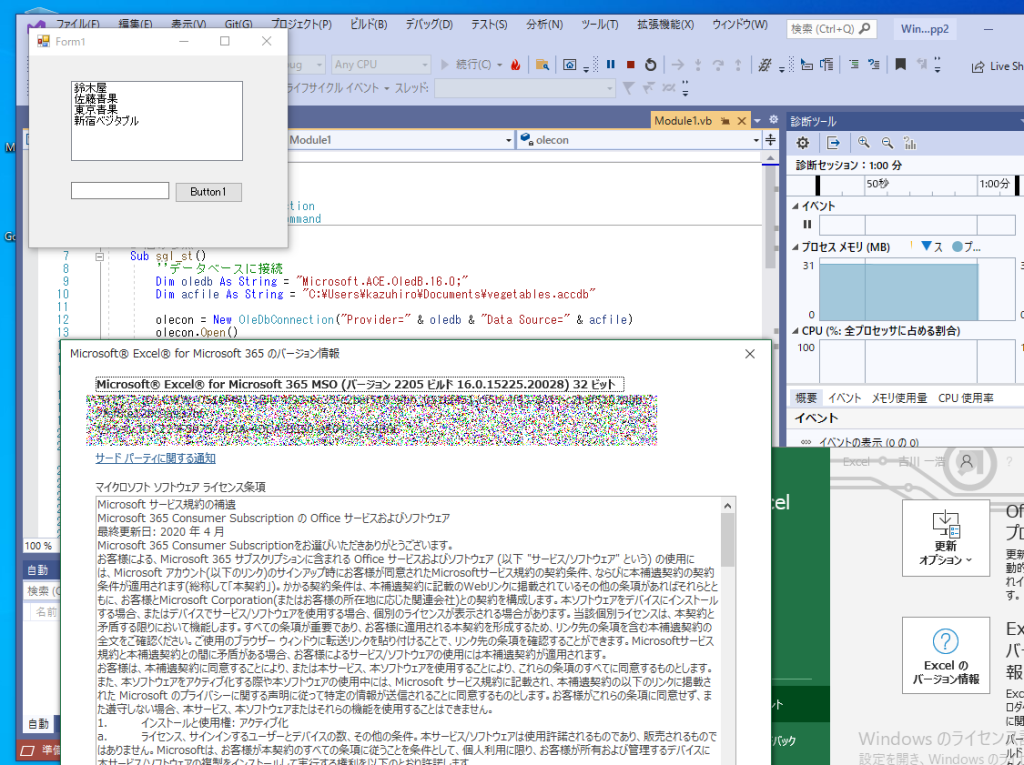This screenshot has height=765, width=1024.
Task: Open diagnostic tools settings gear icon
Action: 802,143
